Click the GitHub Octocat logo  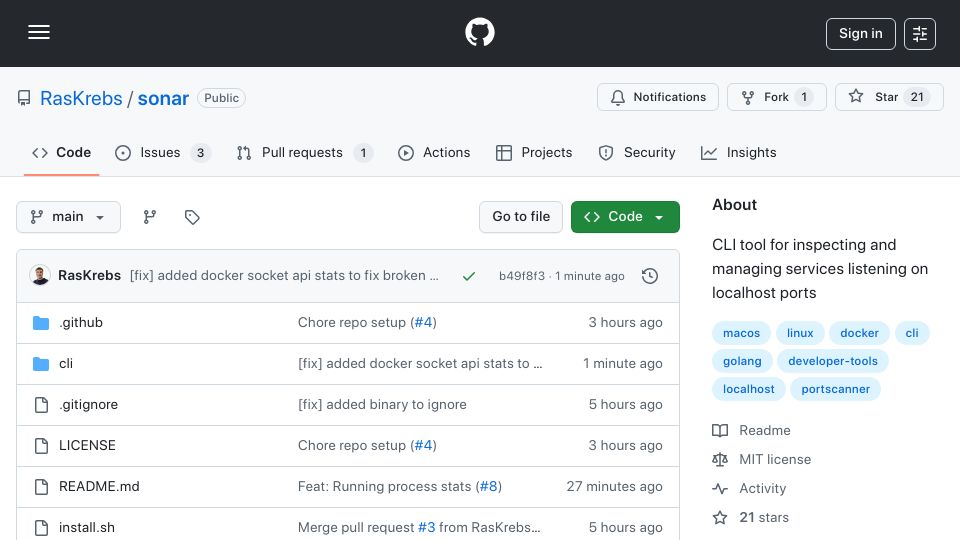(x=479, y=32)
